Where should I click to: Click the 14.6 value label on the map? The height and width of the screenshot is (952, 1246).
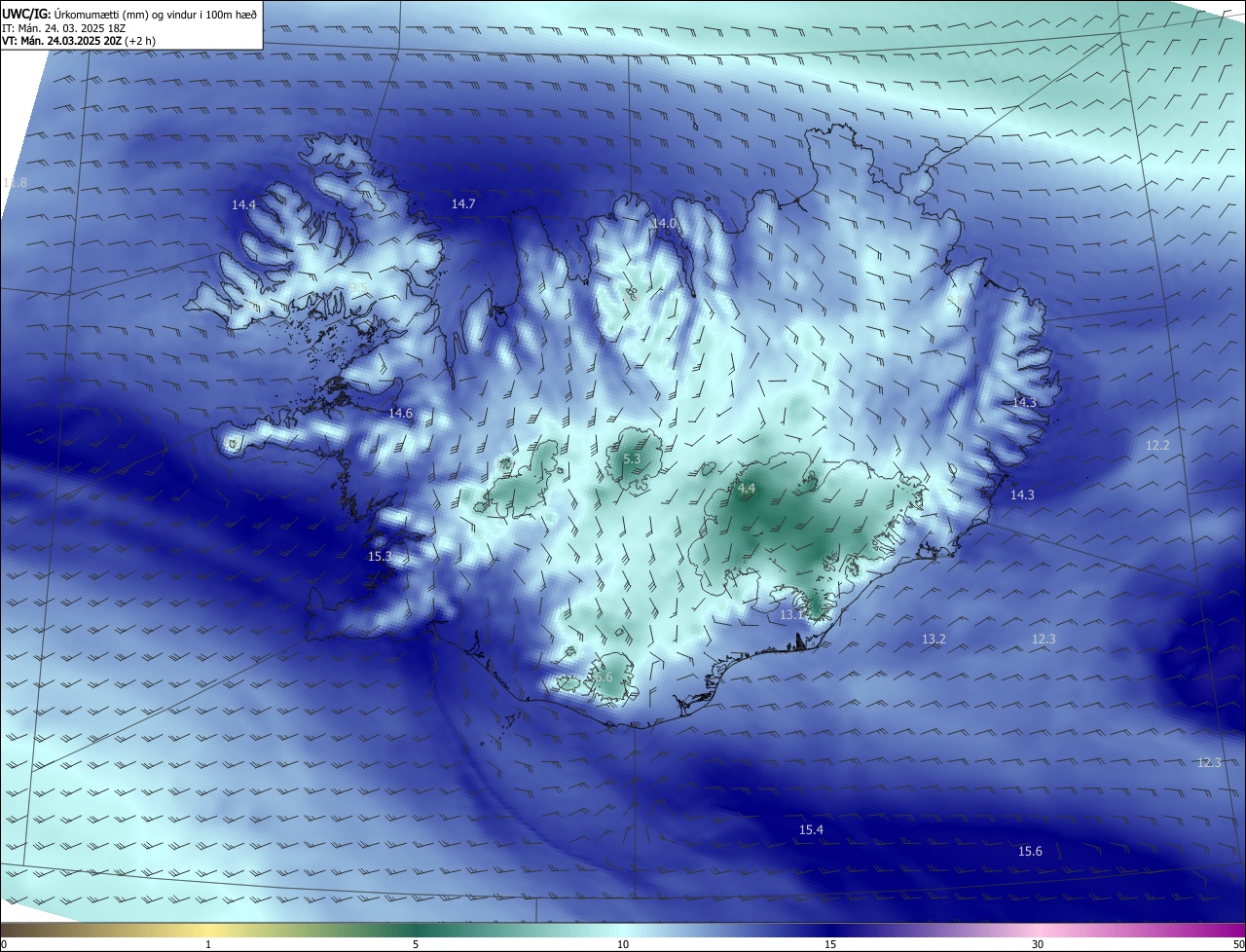400,413
